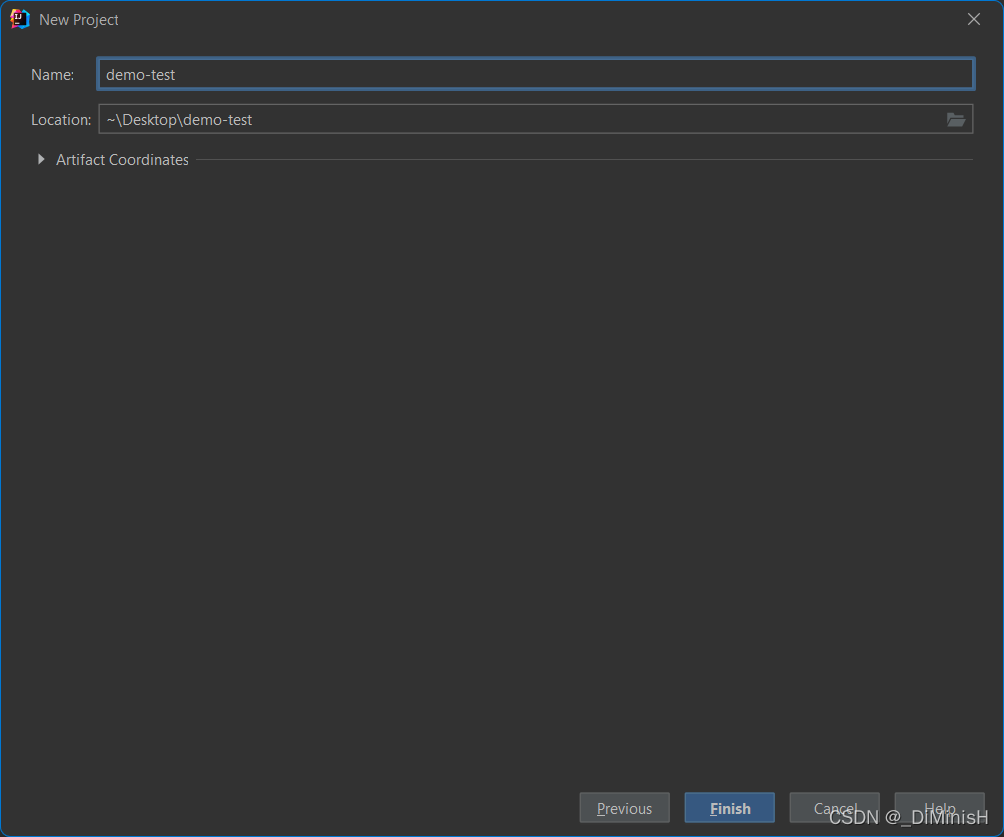Expand the Artifact Coordinates section
This screenshot has height=837, width=1004.
41,159
